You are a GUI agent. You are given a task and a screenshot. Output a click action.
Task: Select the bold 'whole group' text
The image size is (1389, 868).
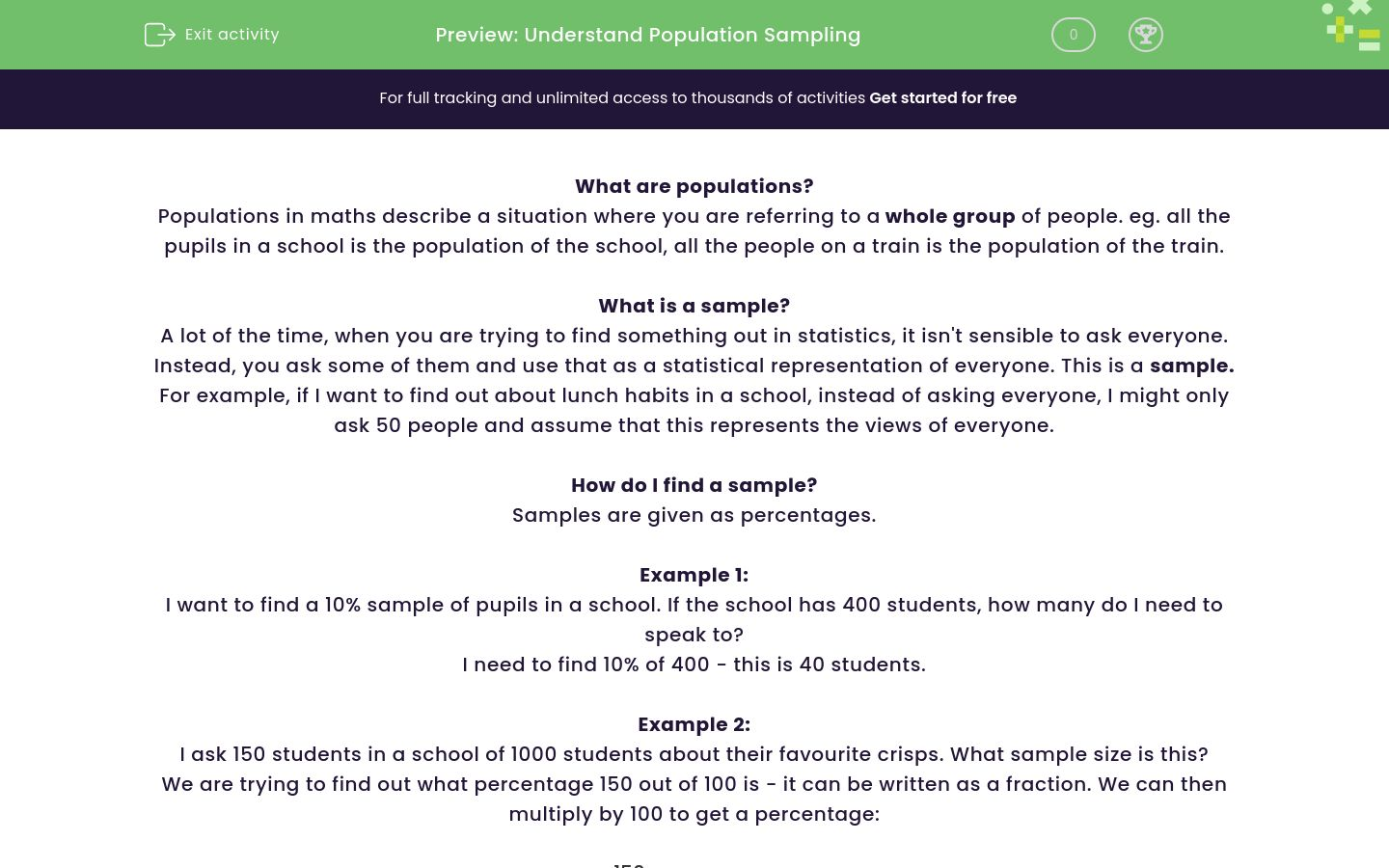coord(950,216)
